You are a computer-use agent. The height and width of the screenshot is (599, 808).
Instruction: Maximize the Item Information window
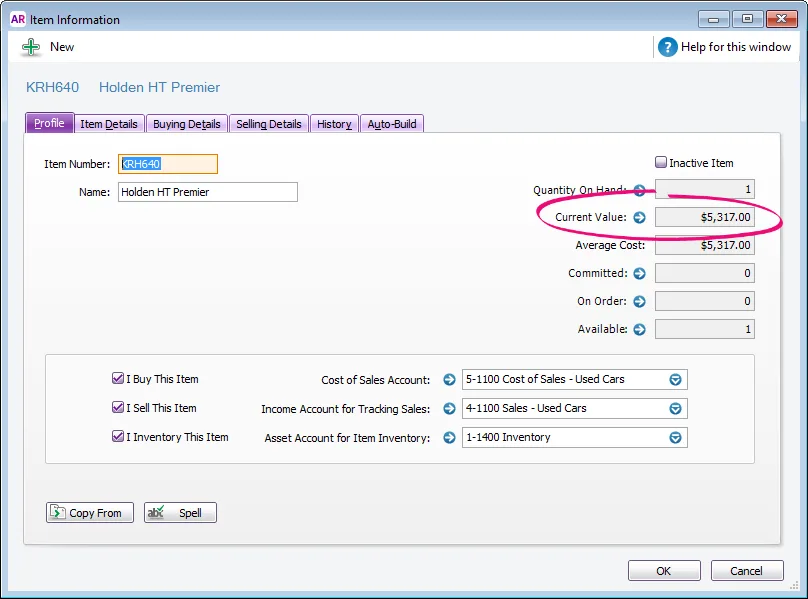pos(747,19)
